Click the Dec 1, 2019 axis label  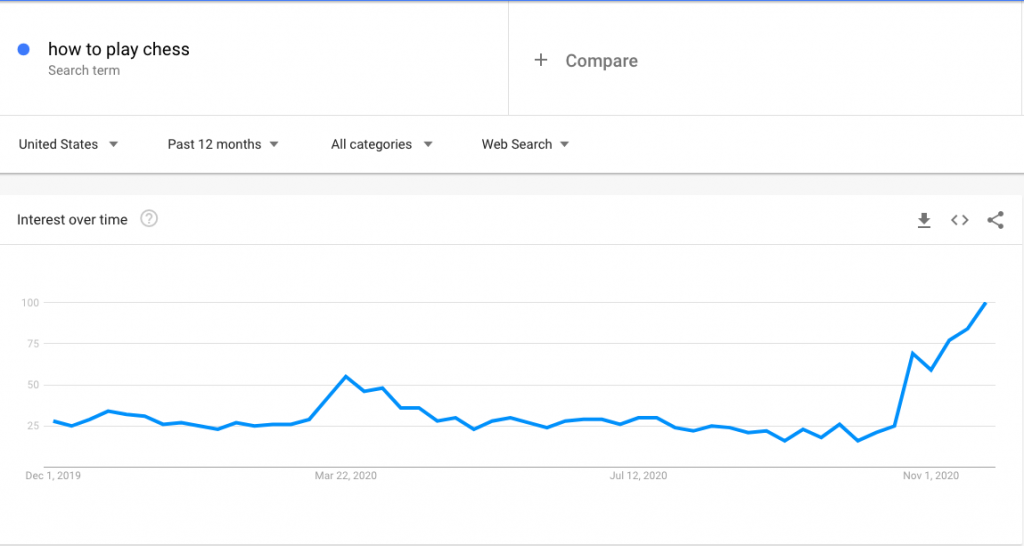tap(53, 475)
